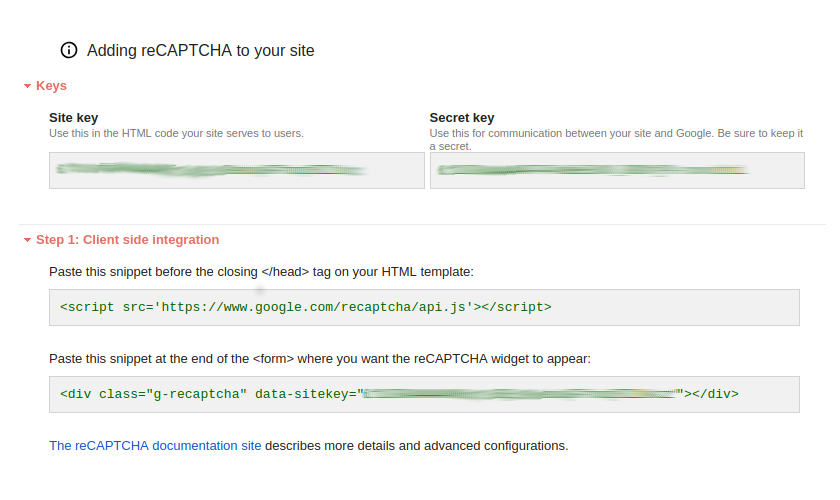Open the reCAPTCHA documentation site link
Image resolution: width=840 pixels, height=500 pixels.
[155, 445]
